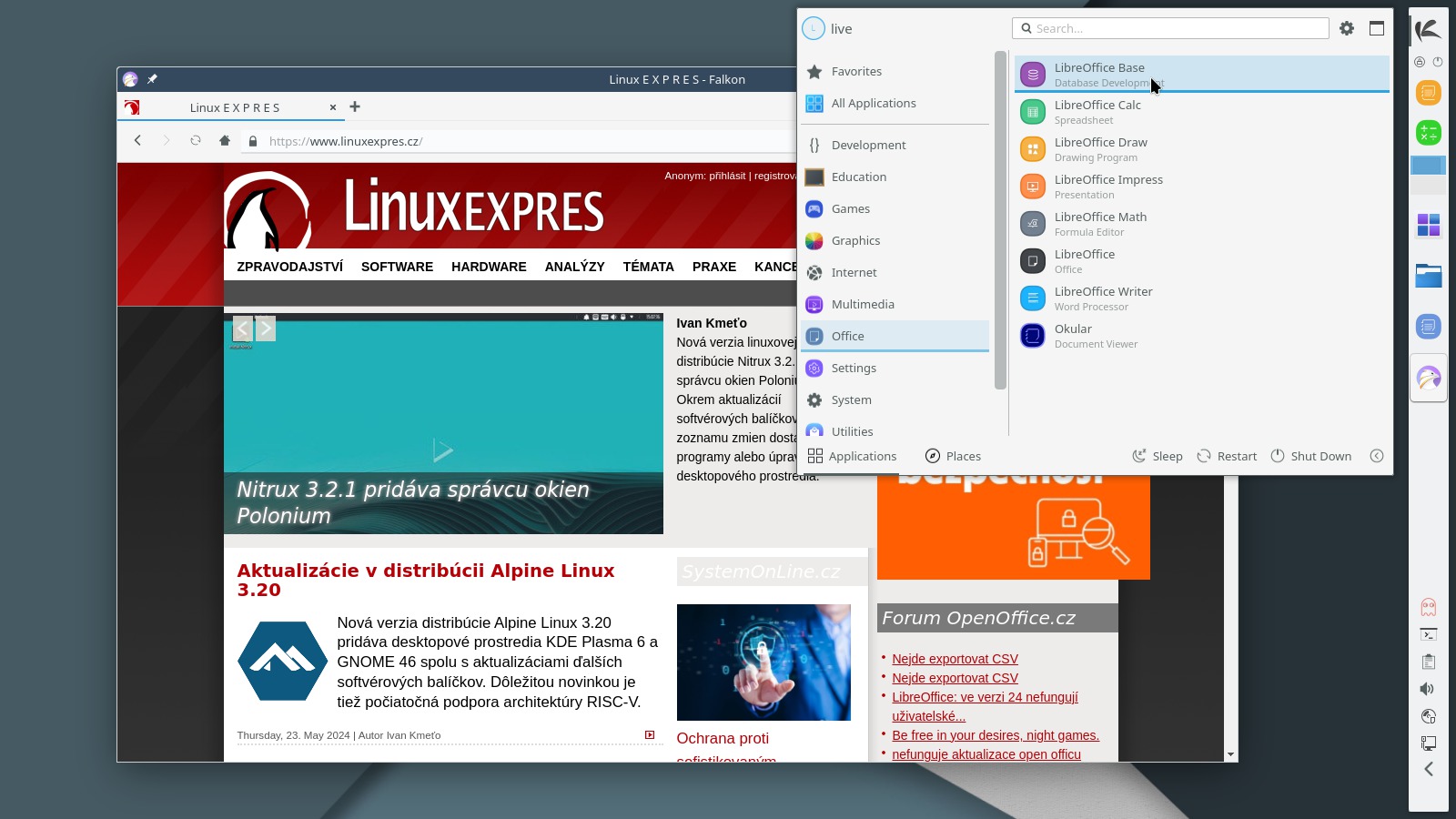Switch to the Places tab in launcher

pos(953,456)
